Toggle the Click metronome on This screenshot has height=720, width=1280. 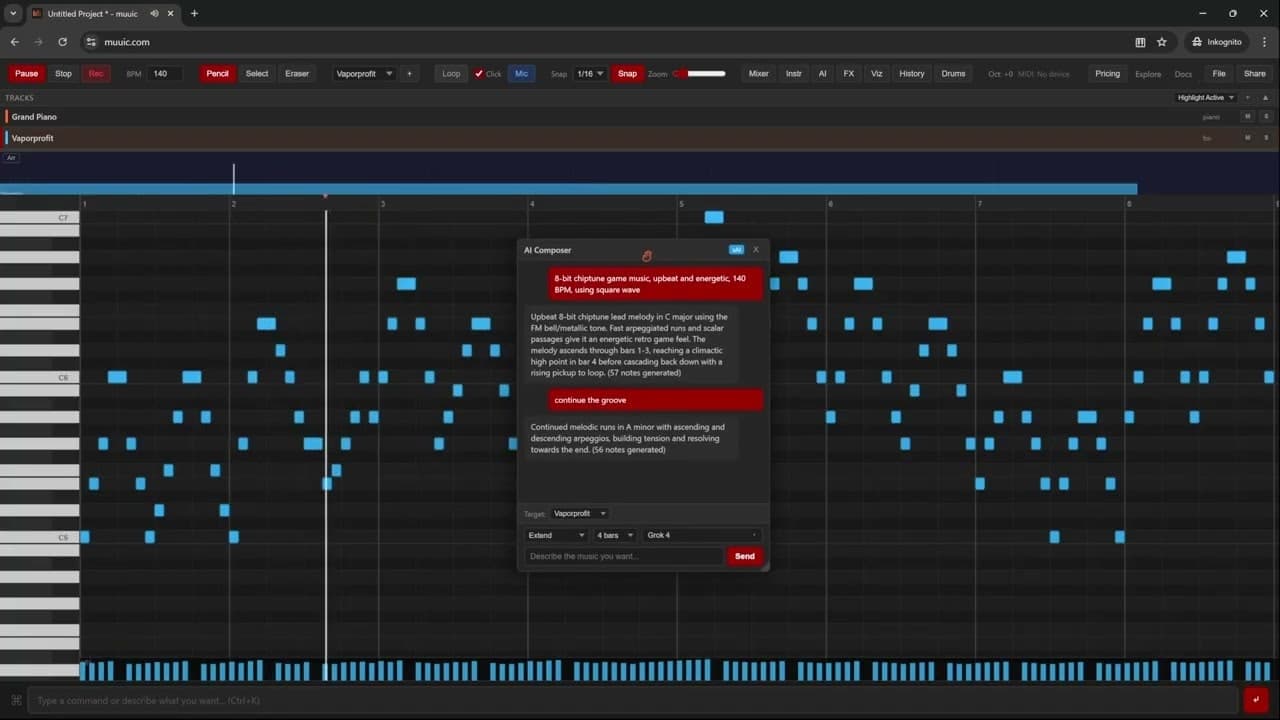487,73
